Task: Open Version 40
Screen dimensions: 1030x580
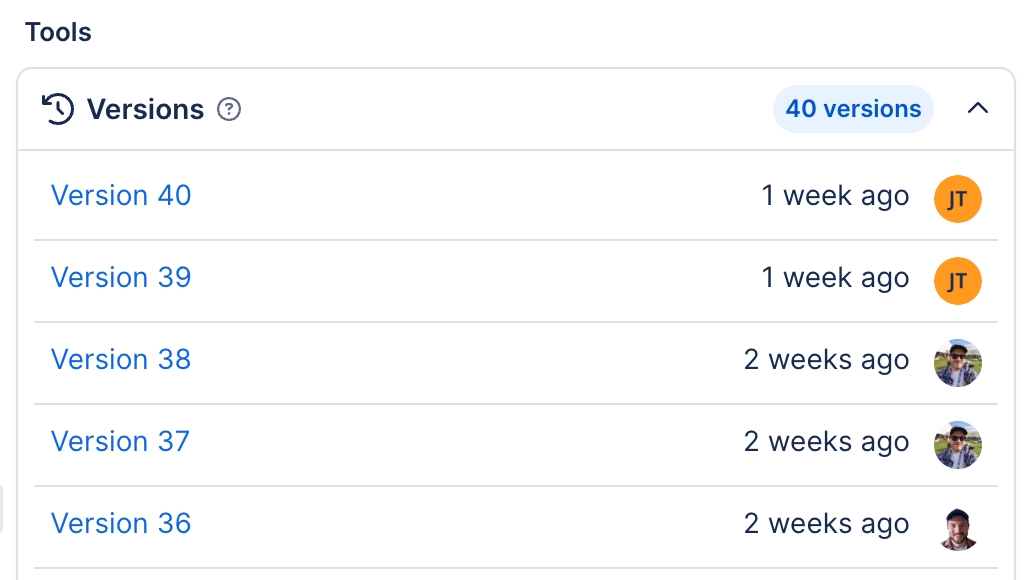Action: (120, 196)
